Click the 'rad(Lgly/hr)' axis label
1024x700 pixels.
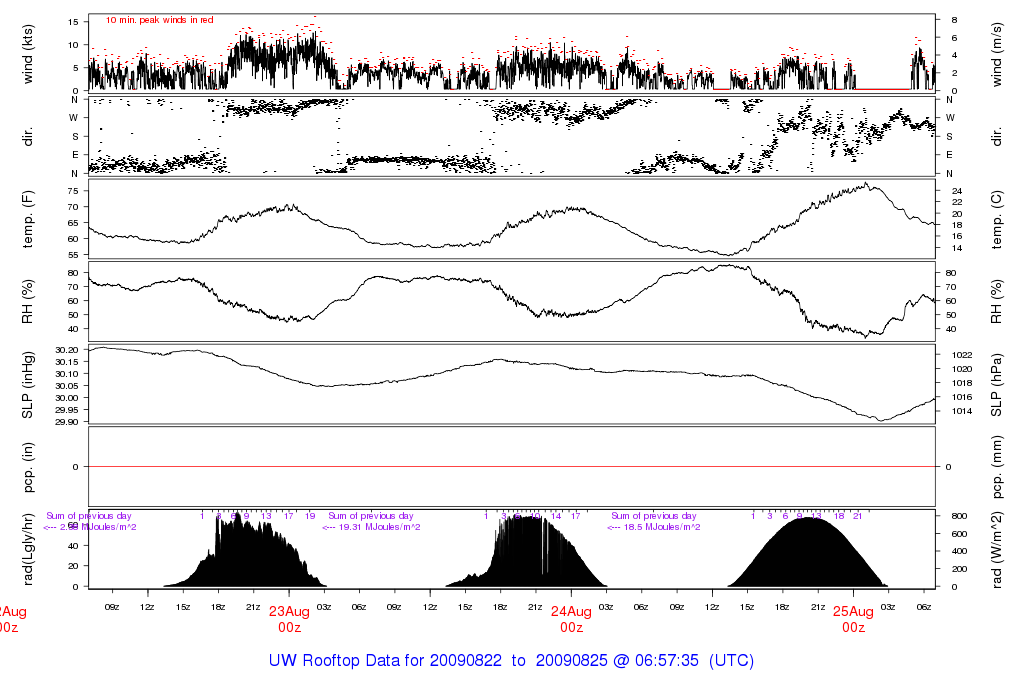(x=27, y=549)
